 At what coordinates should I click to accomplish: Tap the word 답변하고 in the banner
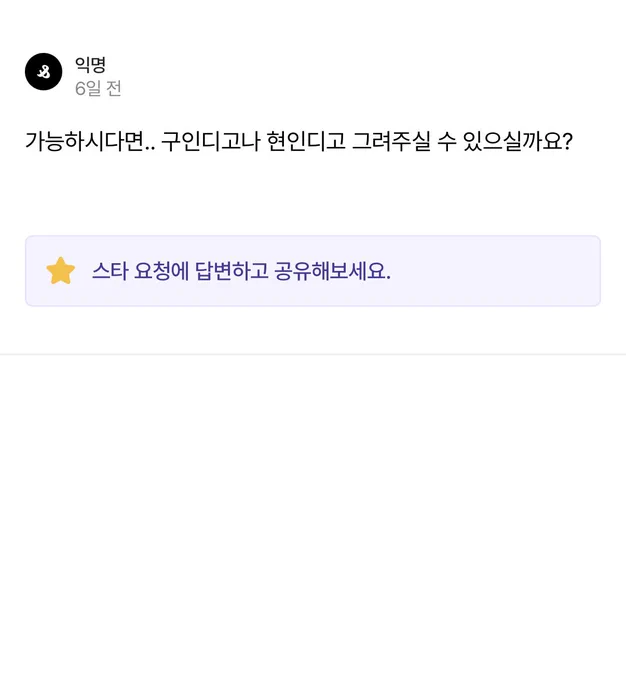coord(232,271)
